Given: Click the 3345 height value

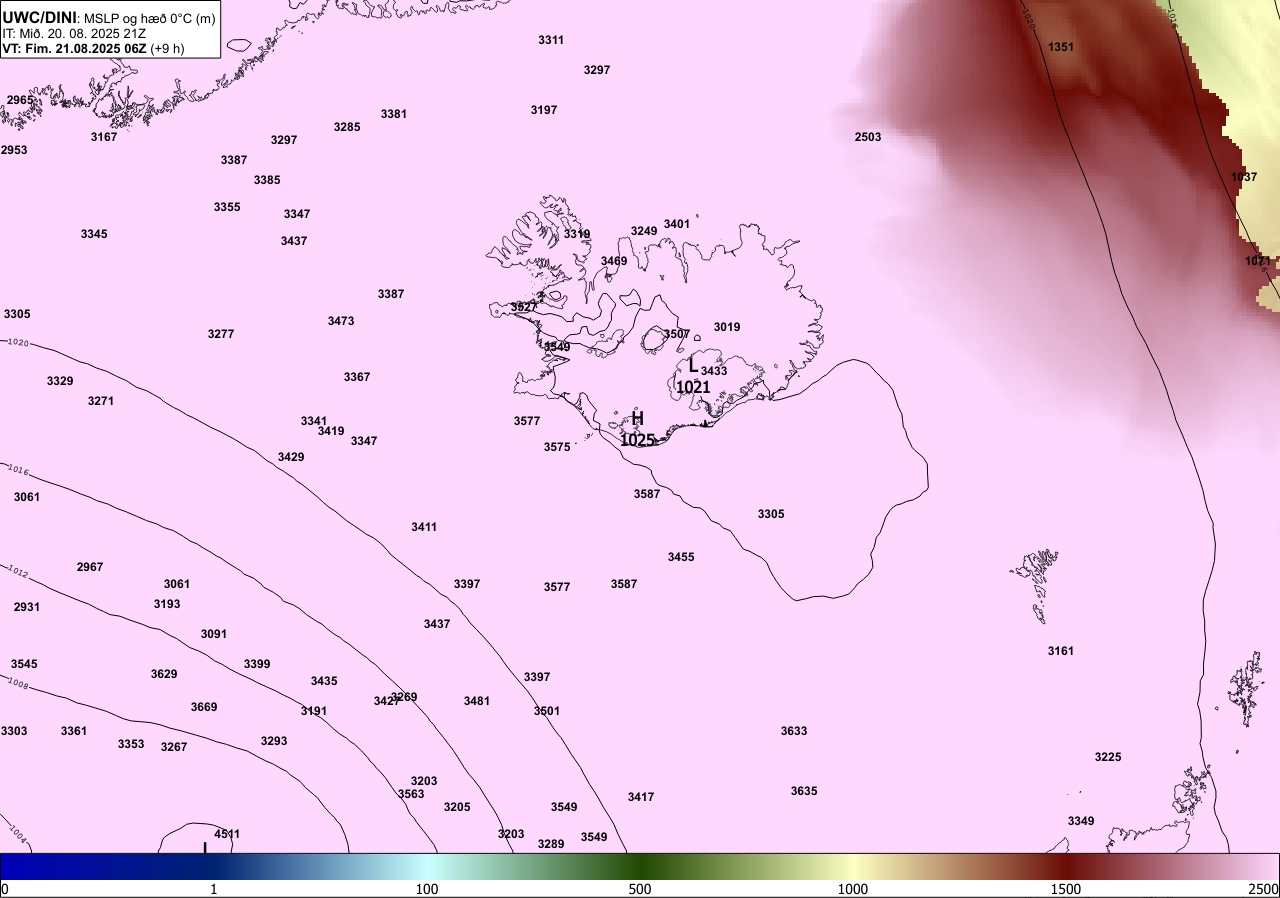Looking at the screenshot, I should coord(94,234).
